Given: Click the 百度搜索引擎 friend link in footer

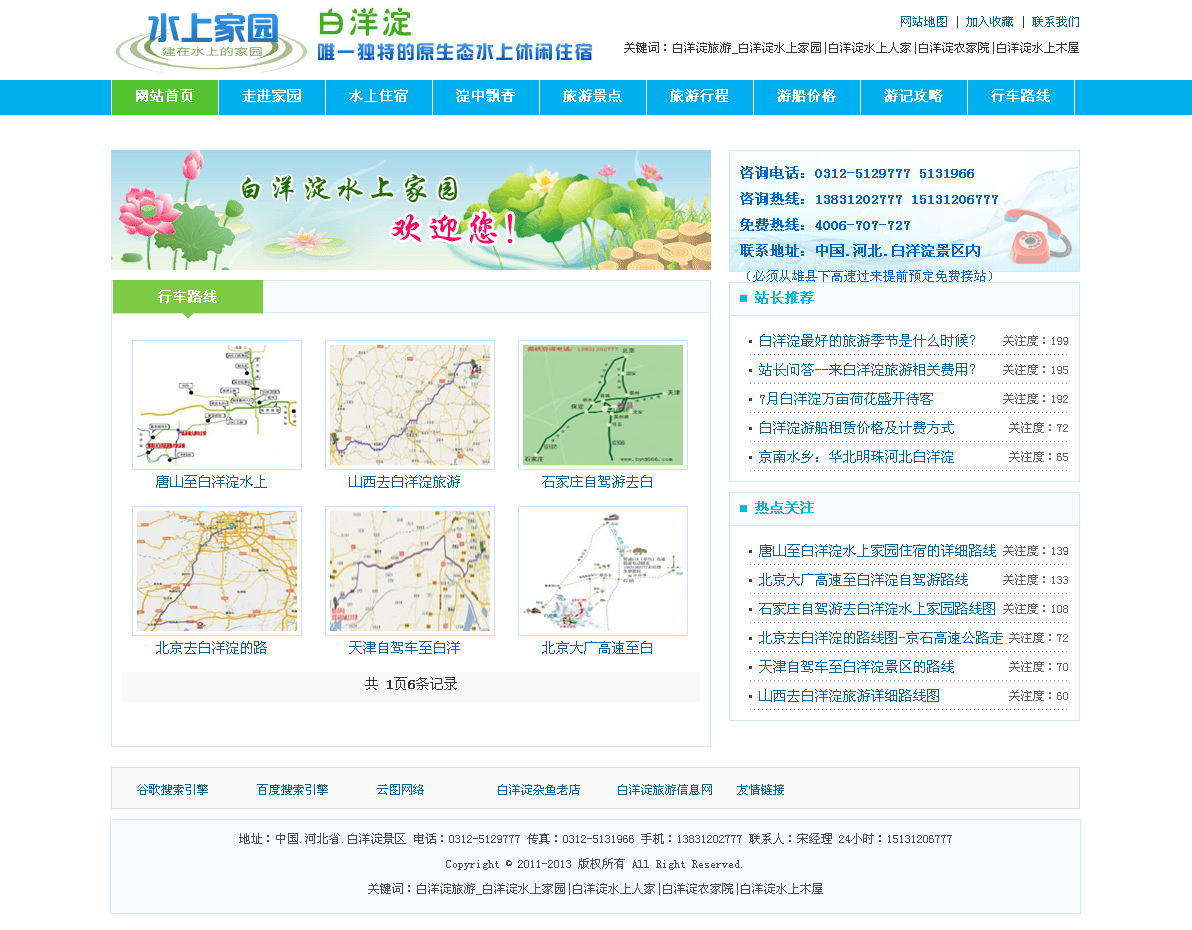Looking at the screenshot, I should (x=292, y=790).
